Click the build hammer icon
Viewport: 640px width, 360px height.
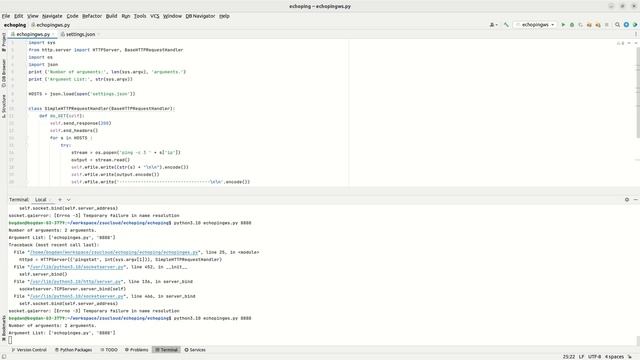pyautogui.click(x=506, y=25)
